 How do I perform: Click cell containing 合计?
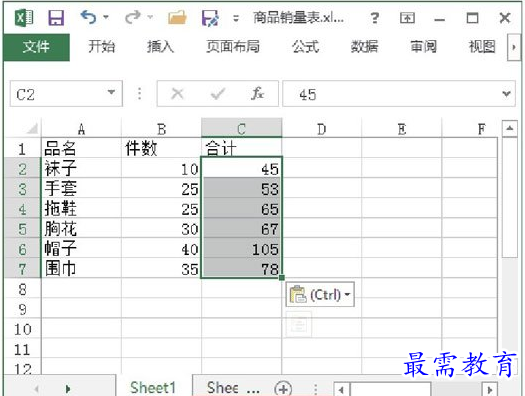pos(241,148)
